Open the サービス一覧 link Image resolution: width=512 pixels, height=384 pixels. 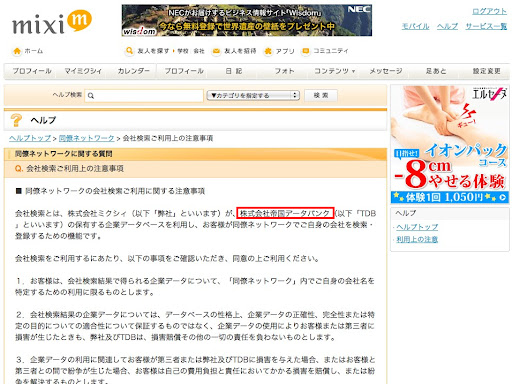pyautogui.click(x=486, y=26)
